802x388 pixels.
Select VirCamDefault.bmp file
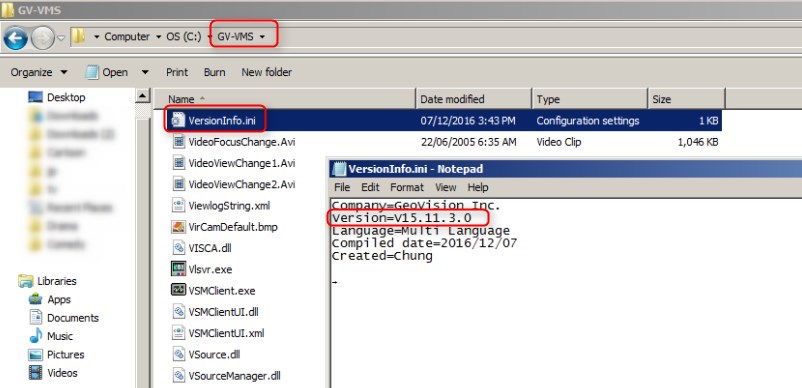pos(233,227)
